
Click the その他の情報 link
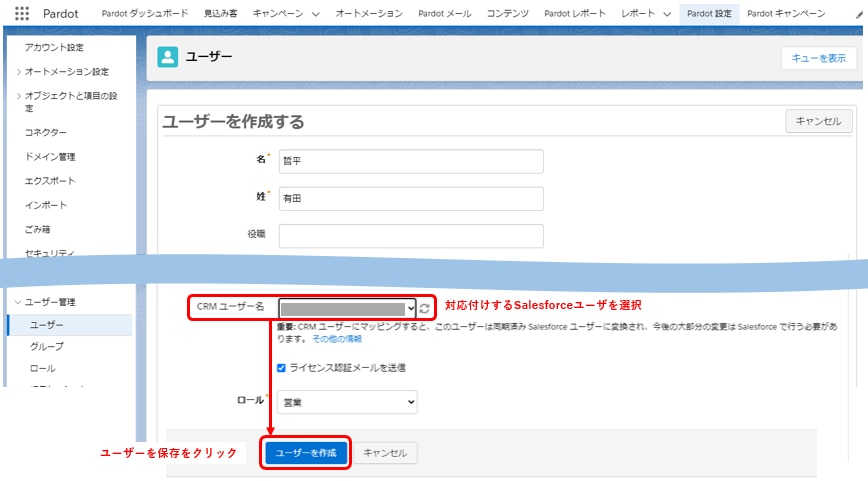pos(337,339)
